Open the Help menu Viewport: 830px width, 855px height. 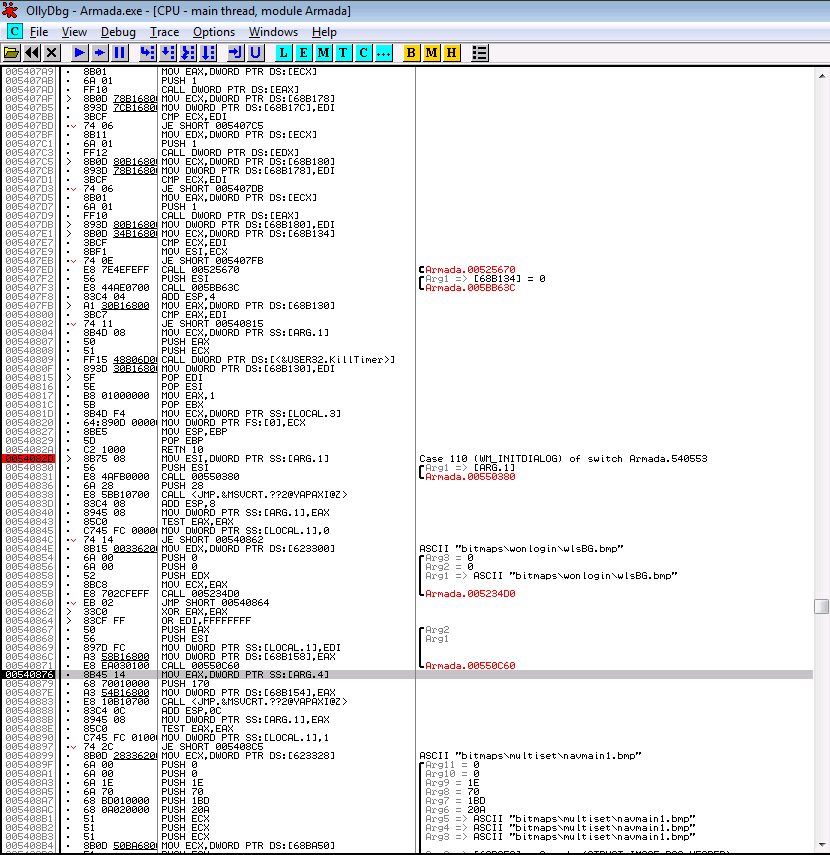[x=324, y=32]
